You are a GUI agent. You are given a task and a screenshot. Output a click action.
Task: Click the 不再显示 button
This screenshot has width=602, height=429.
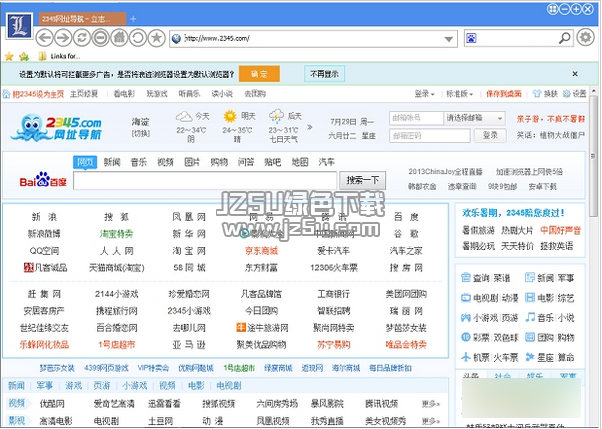(324, 74)
